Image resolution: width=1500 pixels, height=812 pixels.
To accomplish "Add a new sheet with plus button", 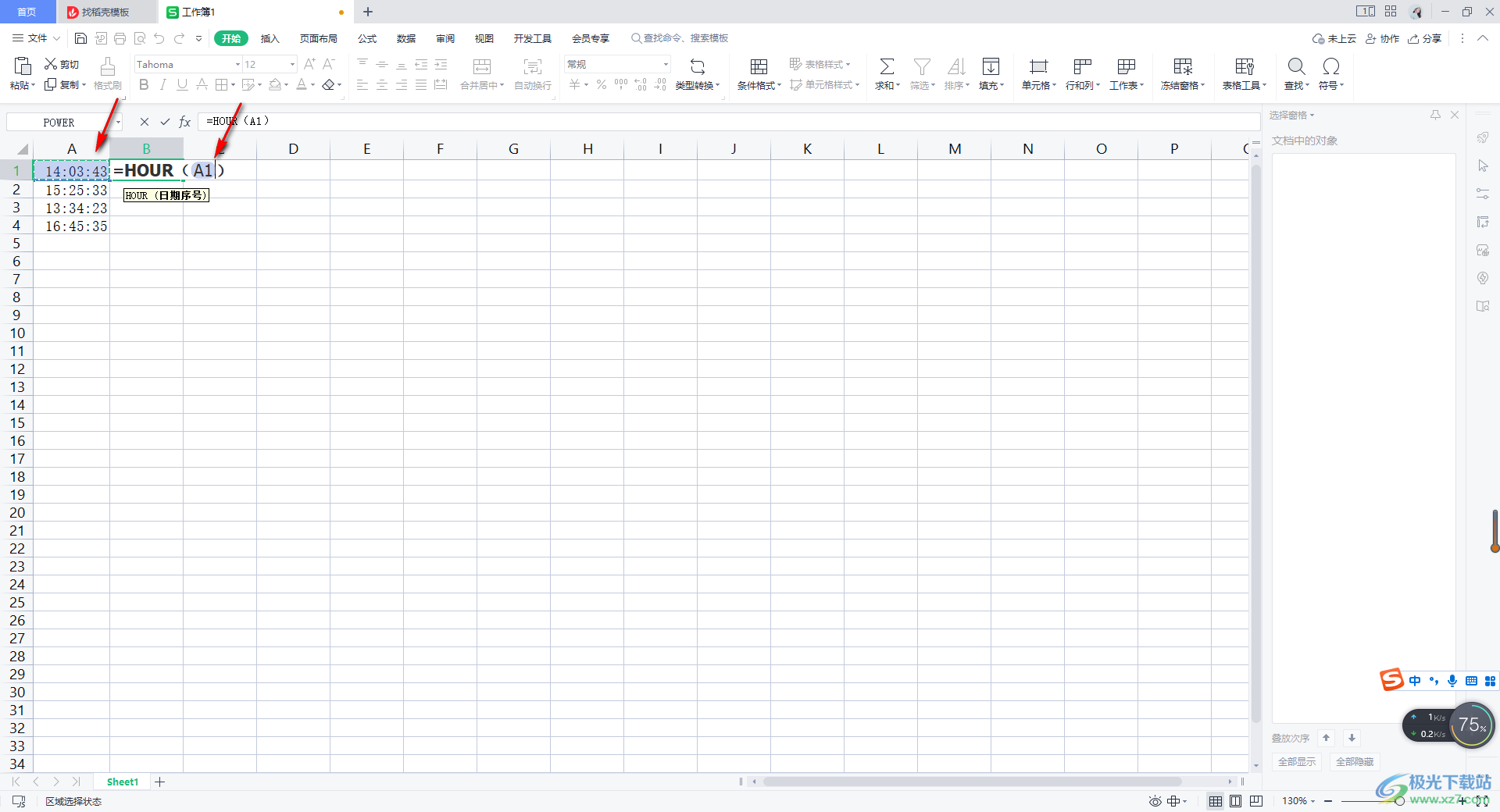I will tap(159, 782).
